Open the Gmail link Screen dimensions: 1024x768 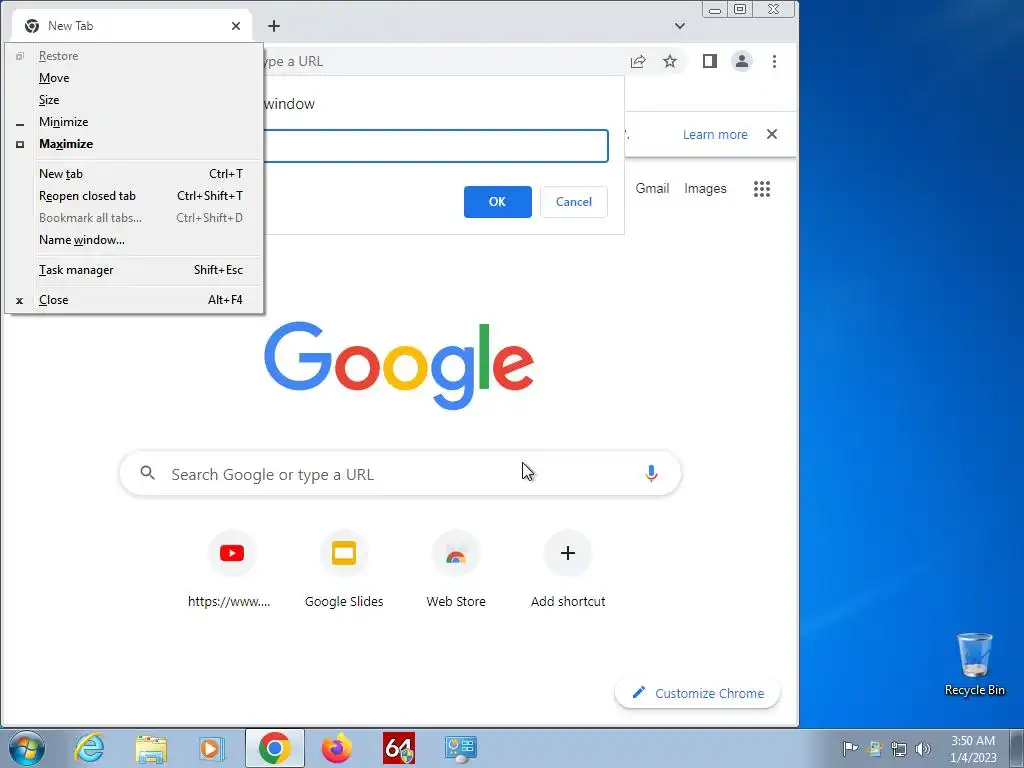coord(652,188)
